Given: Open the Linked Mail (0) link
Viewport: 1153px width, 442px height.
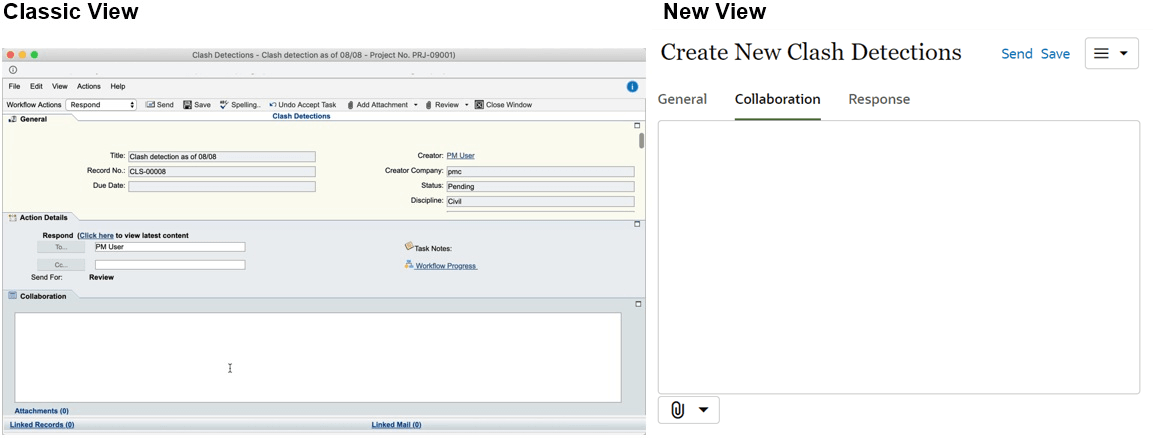Looking at the screenshot, I should [x=396, y=425].
